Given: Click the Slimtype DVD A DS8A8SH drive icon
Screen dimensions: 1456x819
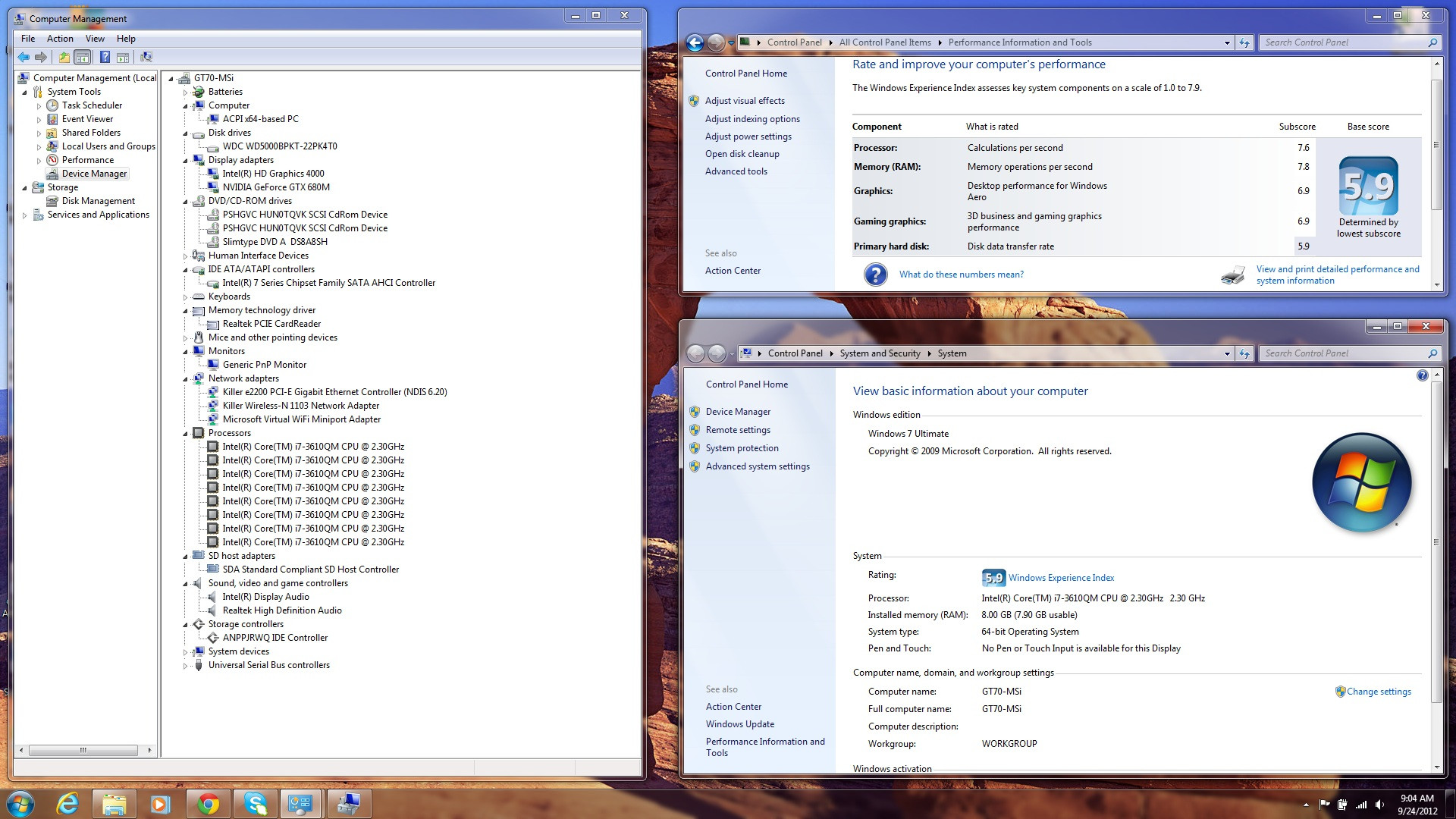Looking at the screenshot, I should click(213, 242).
